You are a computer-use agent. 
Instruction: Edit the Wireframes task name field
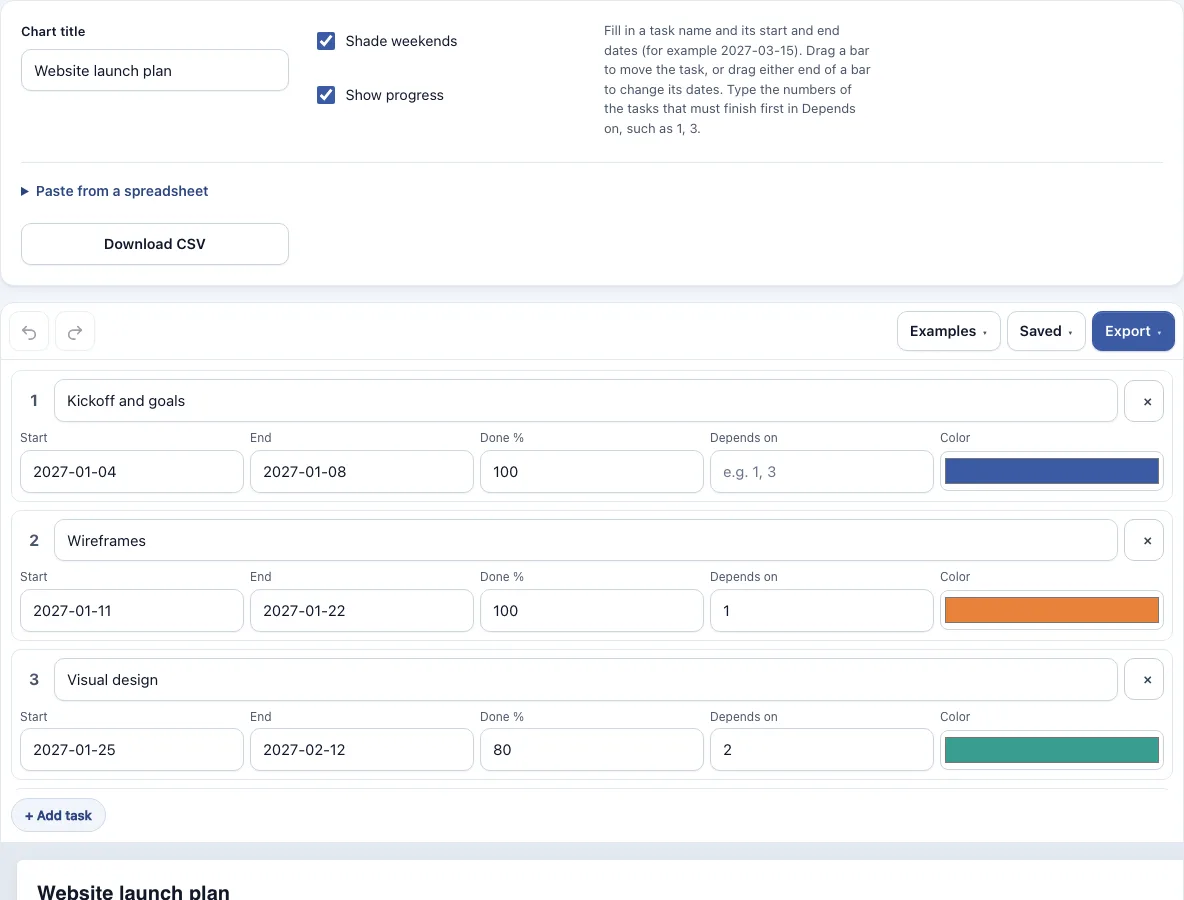pyautogui.click(x=585, y=541)
